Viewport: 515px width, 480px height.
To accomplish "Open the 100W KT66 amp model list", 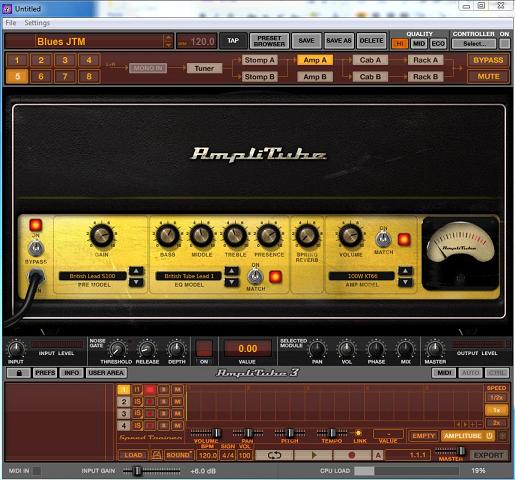I will (x=362, y=276).
